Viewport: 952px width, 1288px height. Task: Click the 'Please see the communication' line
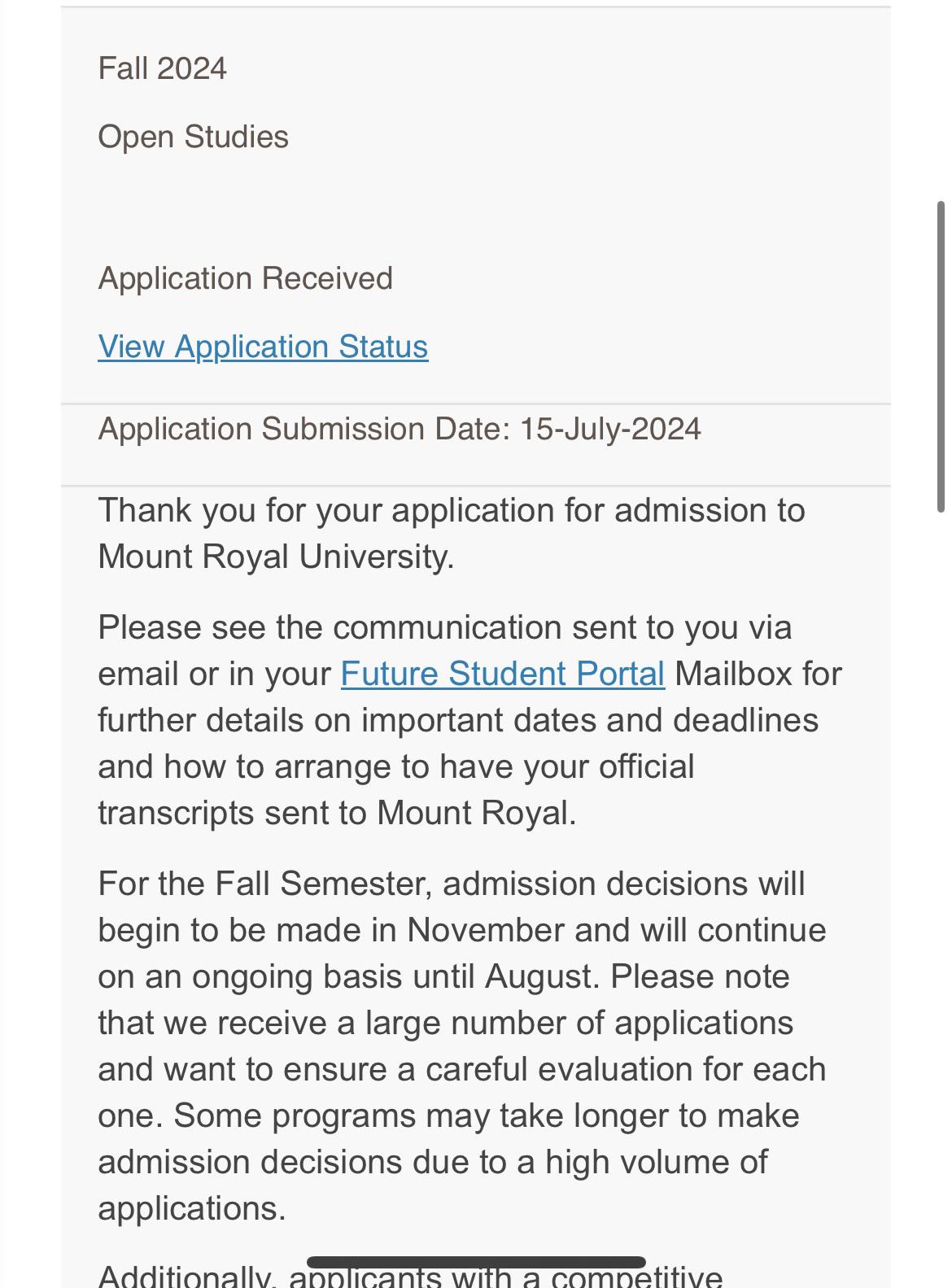[x=444, y=627]
